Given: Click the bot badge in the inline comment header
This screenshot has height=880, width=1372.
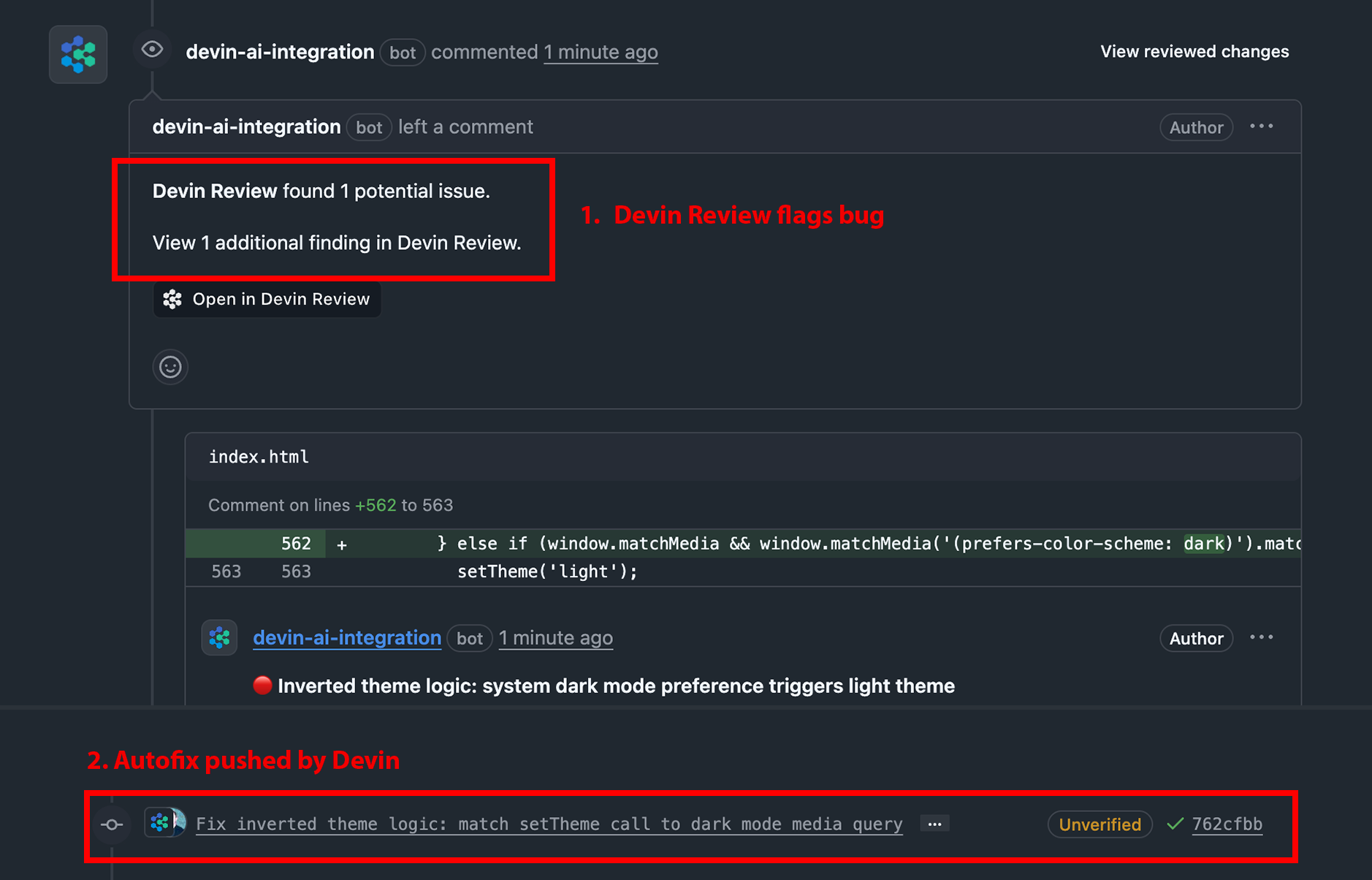Looking at the screenshot, I should pos(469,638).
